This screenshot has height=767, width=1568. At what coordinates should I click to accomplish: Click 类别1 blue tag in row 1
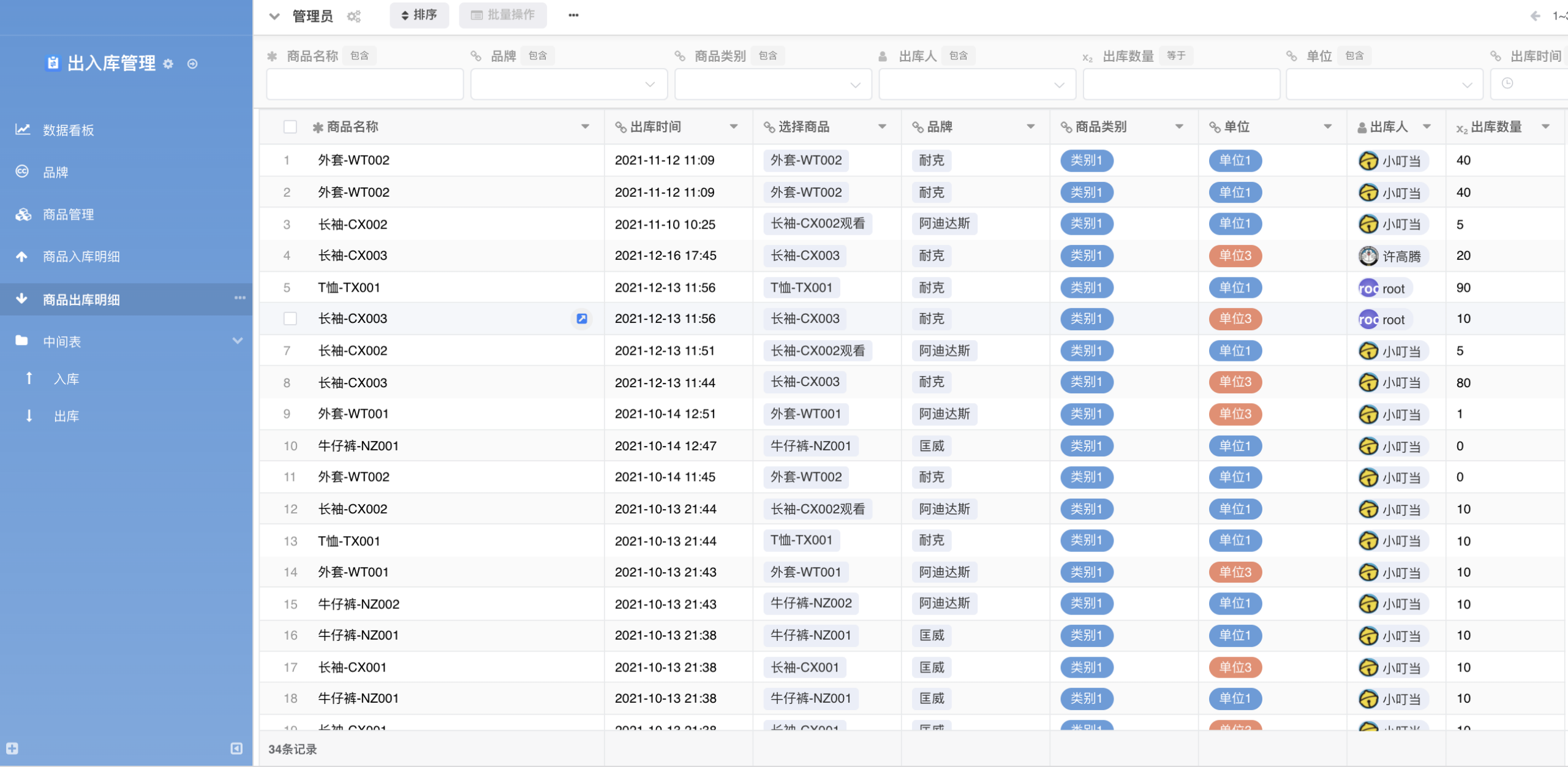[1087, 161]
